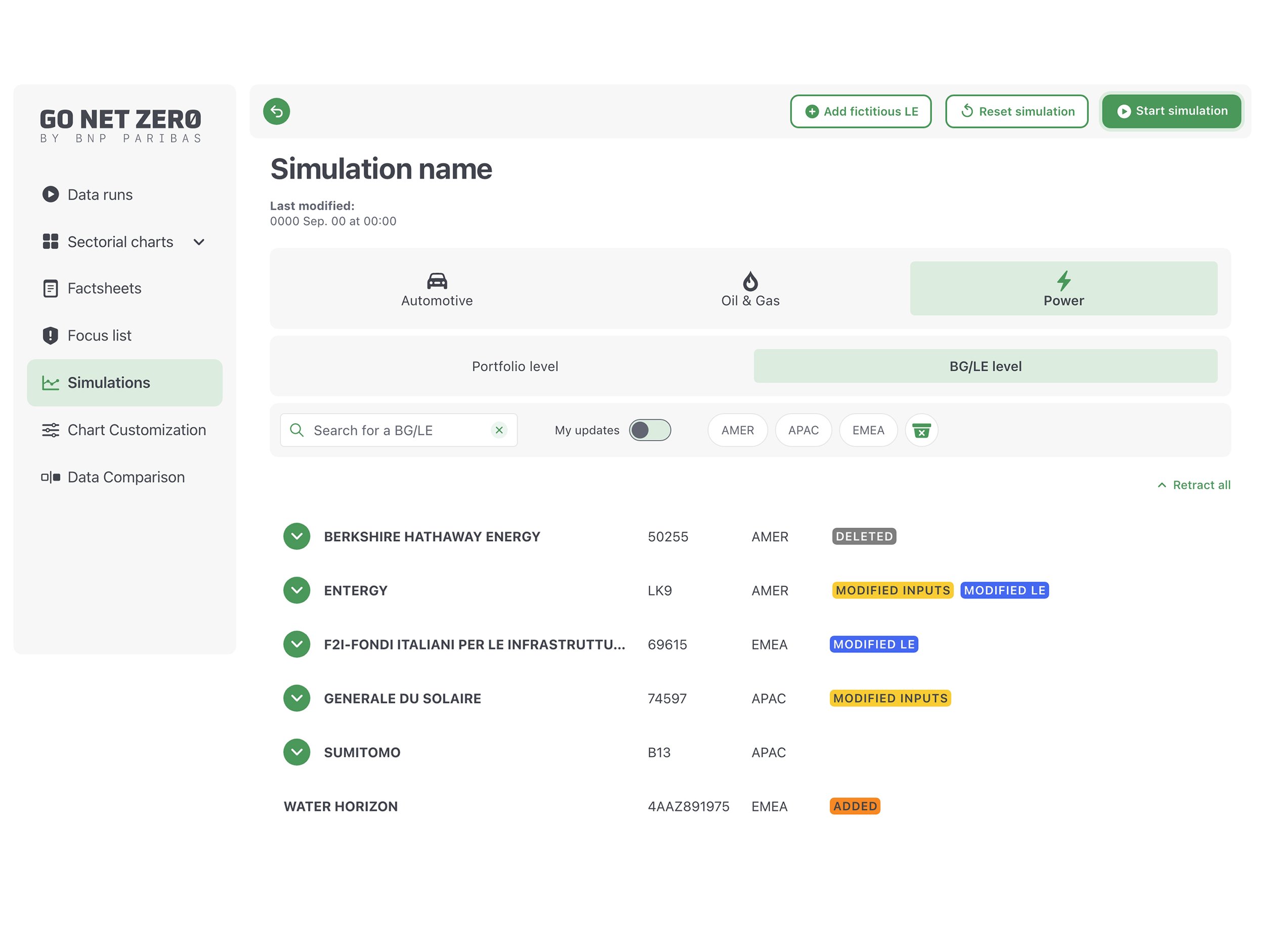This screenshot has width=1265, height=952.
Task: Click the code 69615
Action: coord(667,644)
